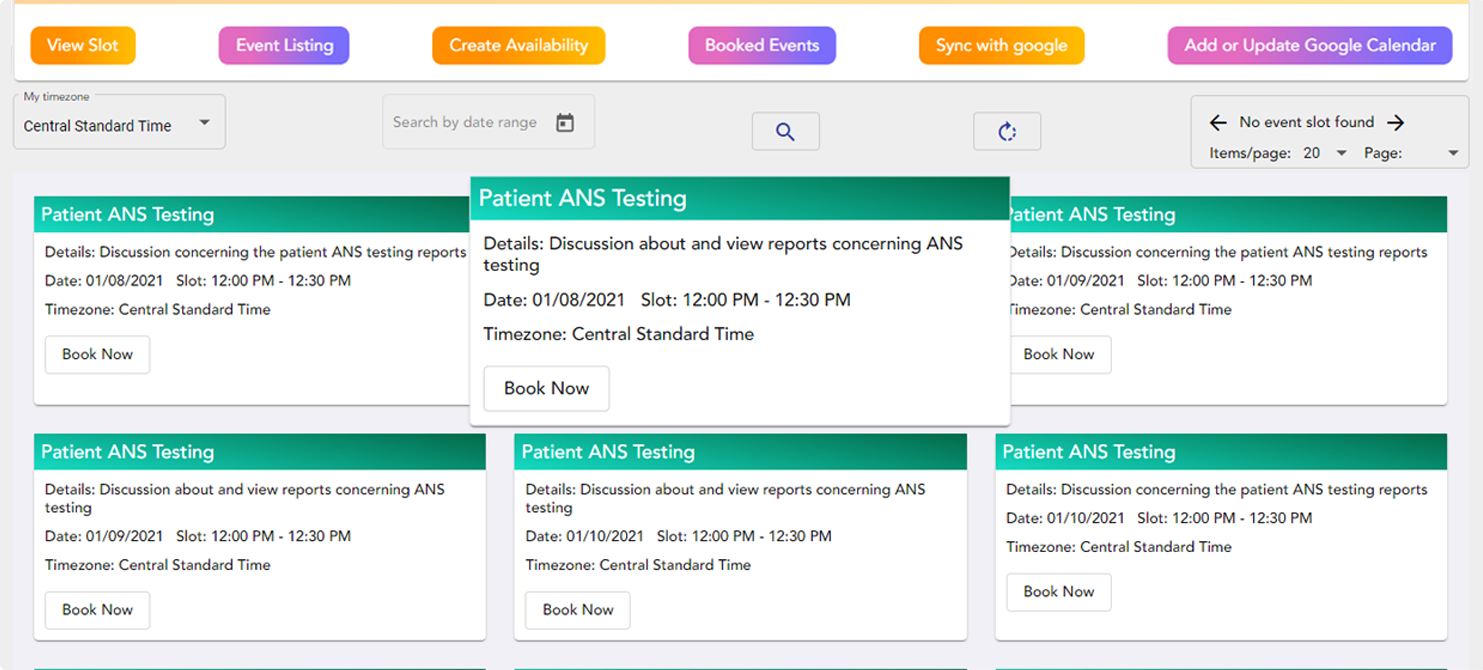
Task: Click Add or Update Google Calendar
Action: pyautogui.click(x=1309, y=45)
